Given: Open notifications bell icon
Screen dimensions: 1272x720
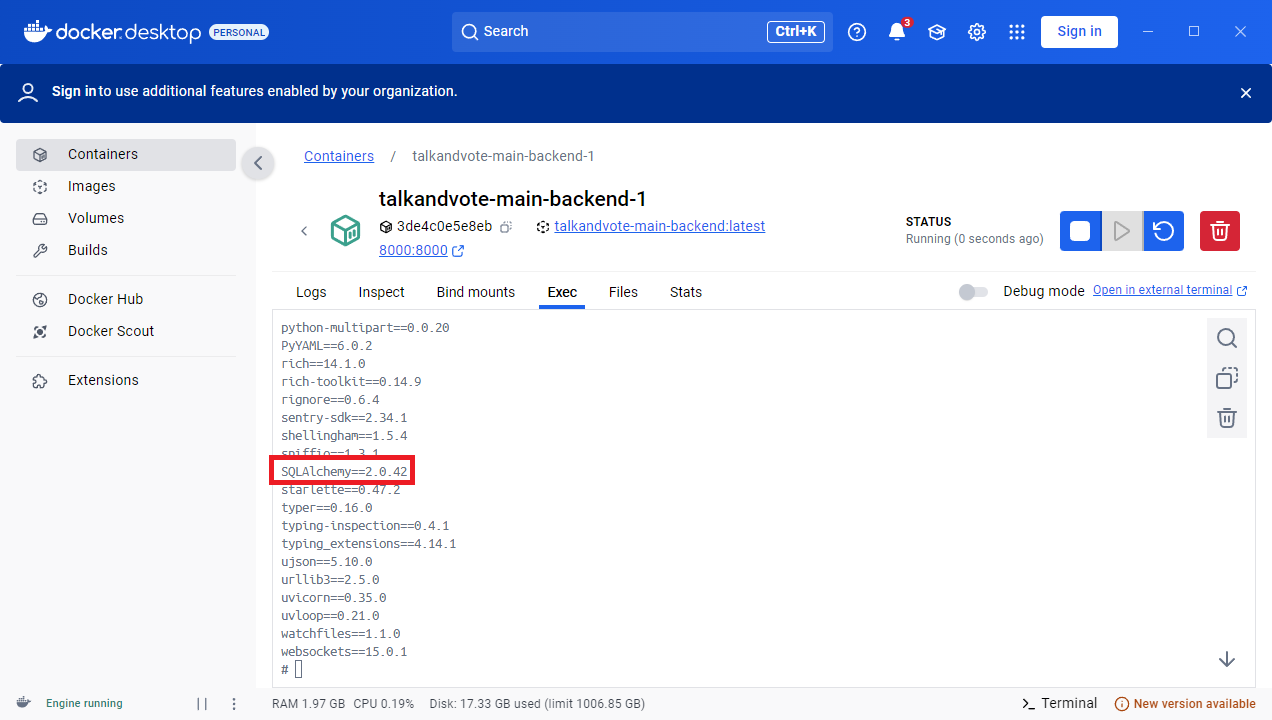Looking at the screenshot, I should click(x=897, y=32).
